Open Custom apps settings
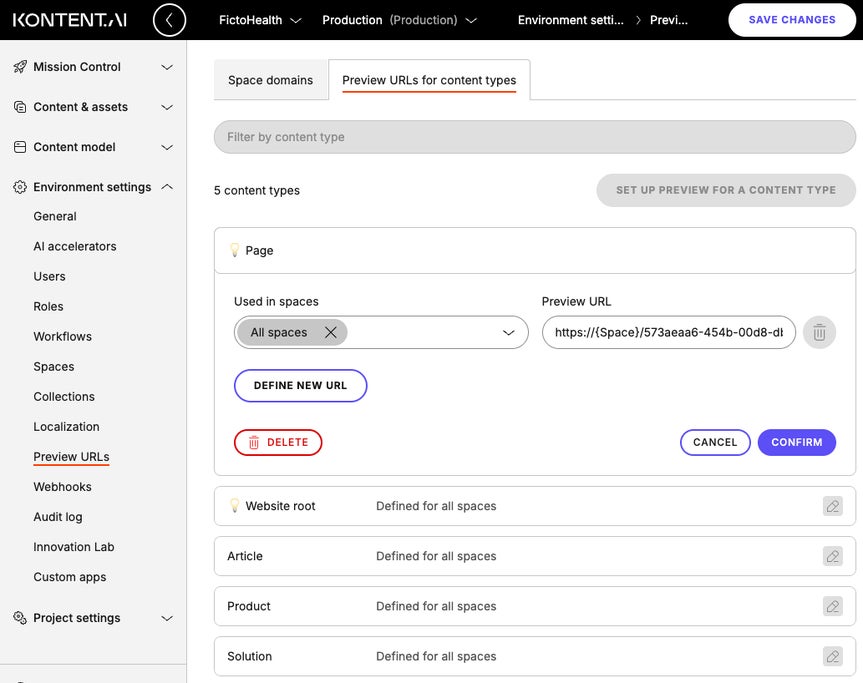 70,577
